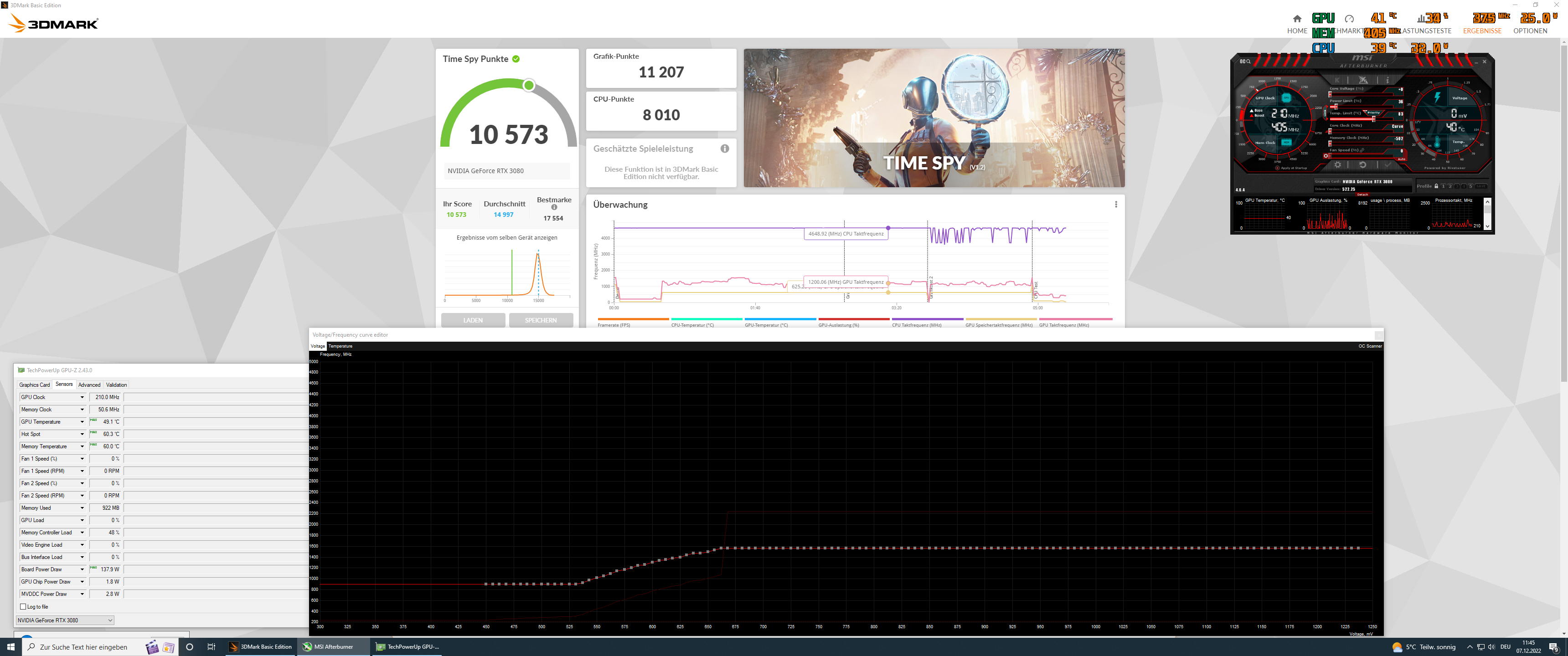Image resolution: width=1568 pixels, height=656 pixels.
Task: Expand the Board Power Draw dropdown
Action: coord(82,569)
